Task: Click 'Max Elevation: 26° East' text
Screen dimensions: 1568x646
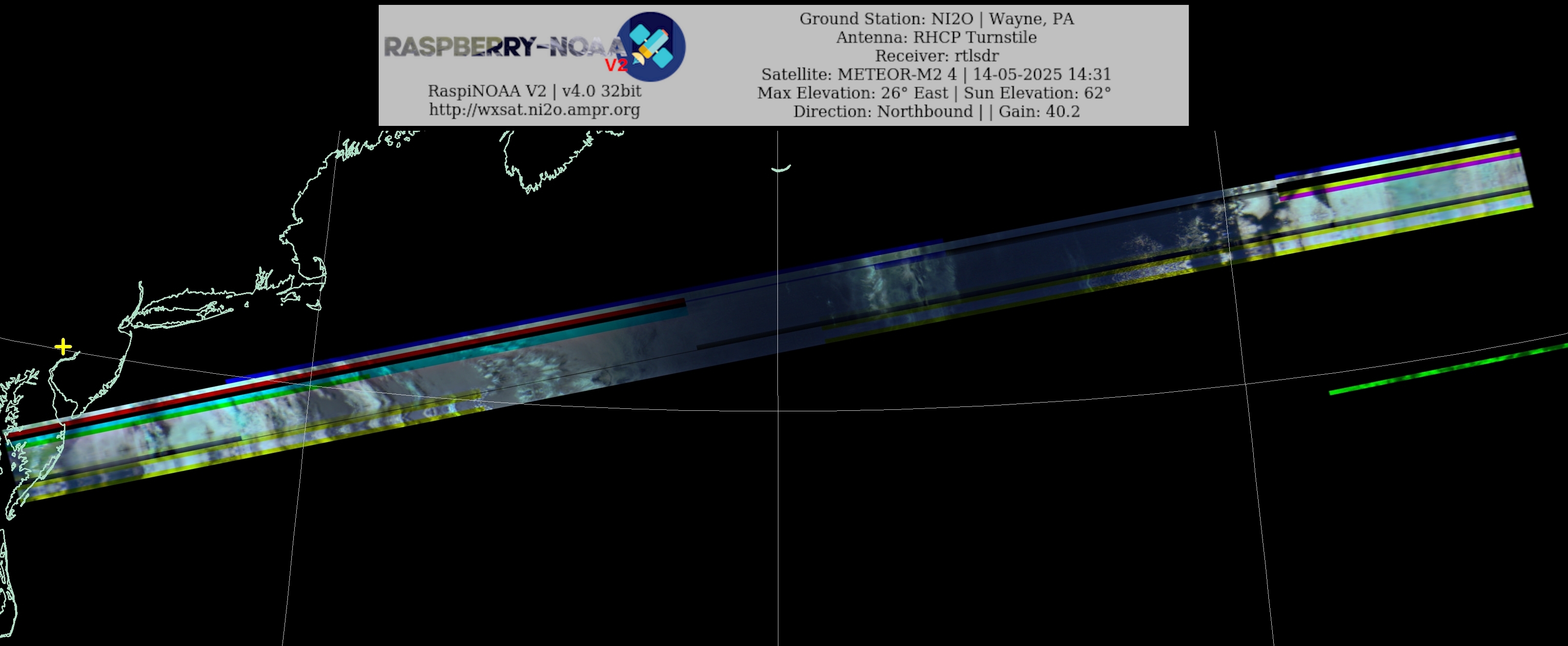Action: click(x=852, y=93)
